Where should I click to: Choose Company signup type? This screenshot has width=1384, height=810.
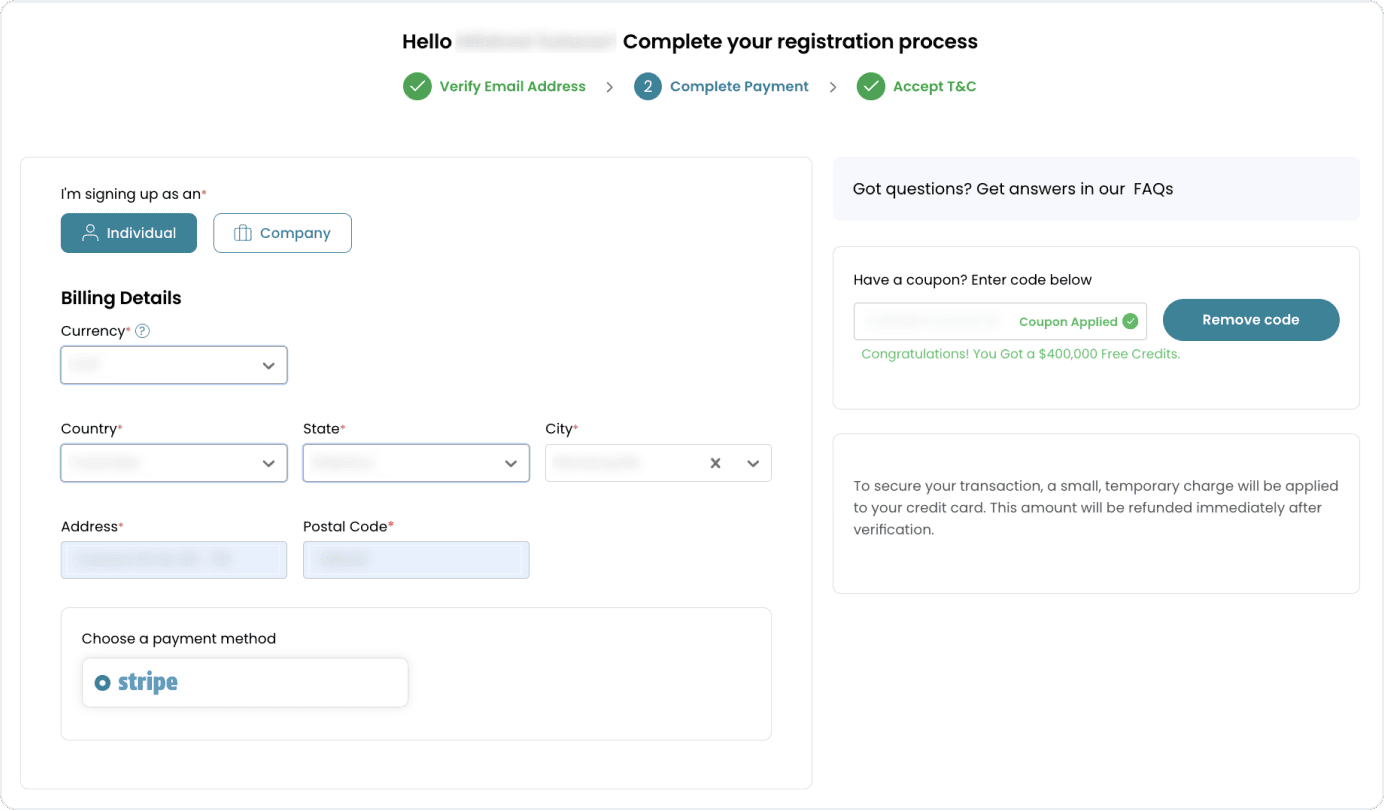pos(282,233)
